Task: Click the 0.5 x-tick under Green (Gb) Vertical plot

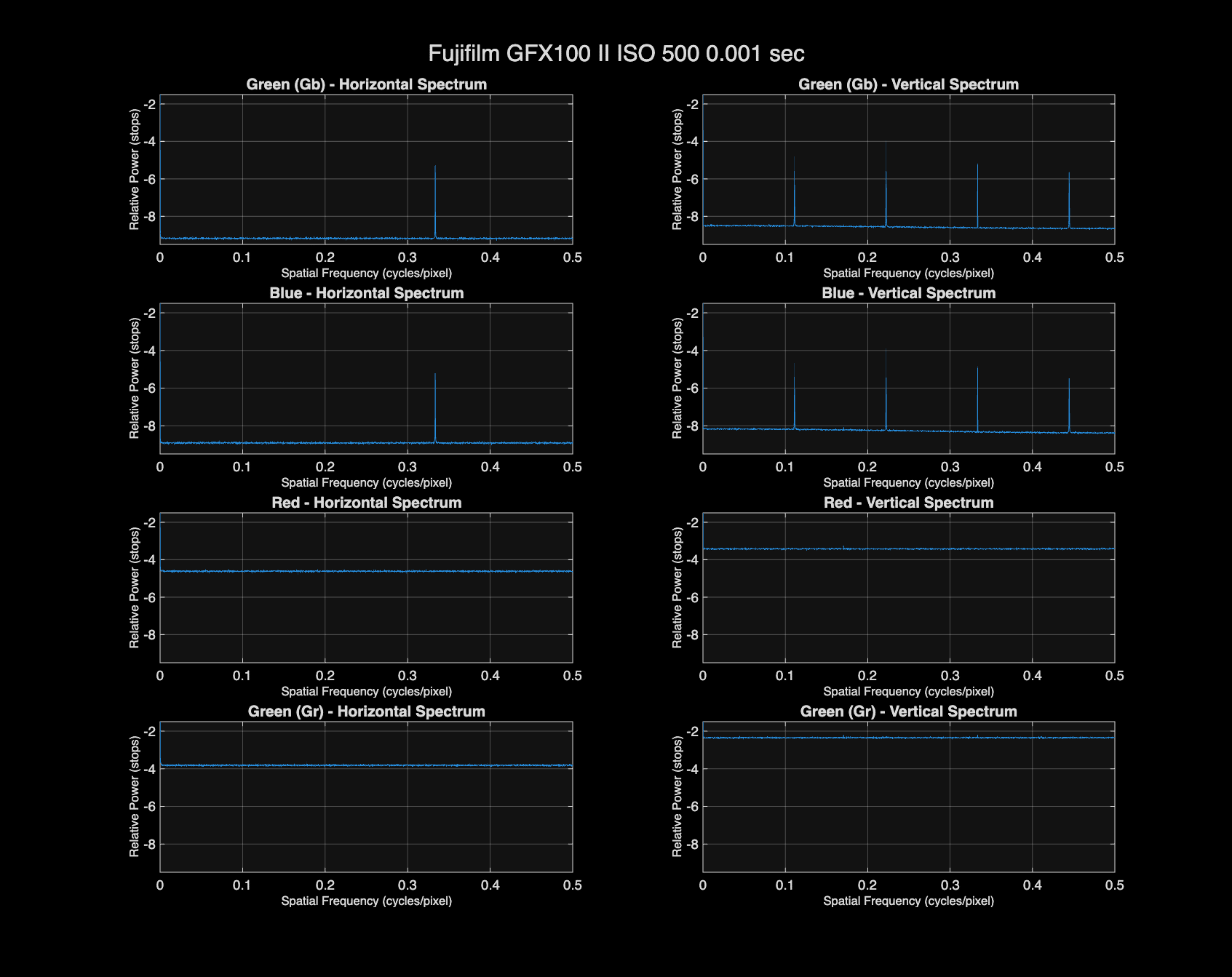Action: coord(1115,258)
